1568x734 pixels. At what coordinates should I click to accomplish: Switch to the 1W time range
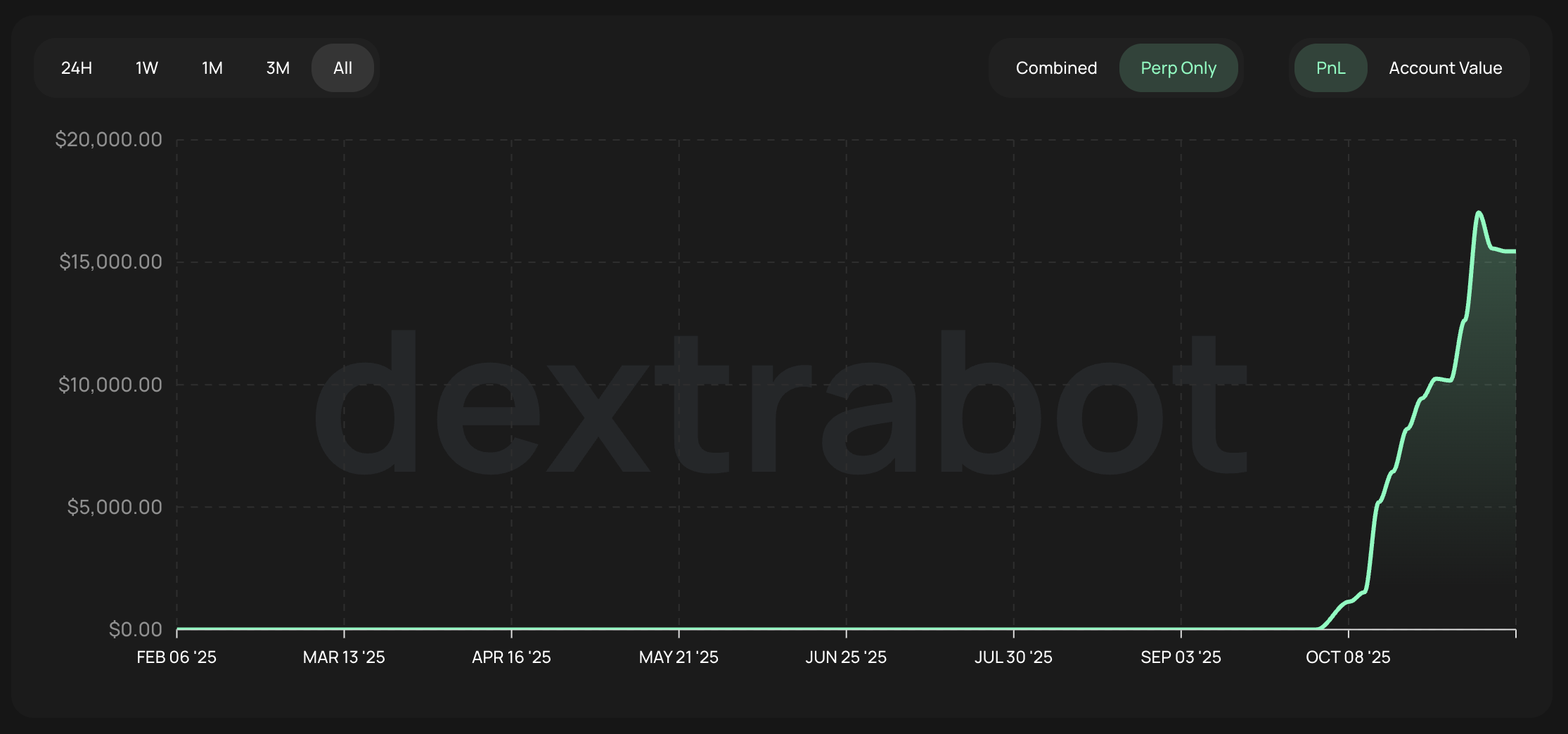(x=146, y=68)
